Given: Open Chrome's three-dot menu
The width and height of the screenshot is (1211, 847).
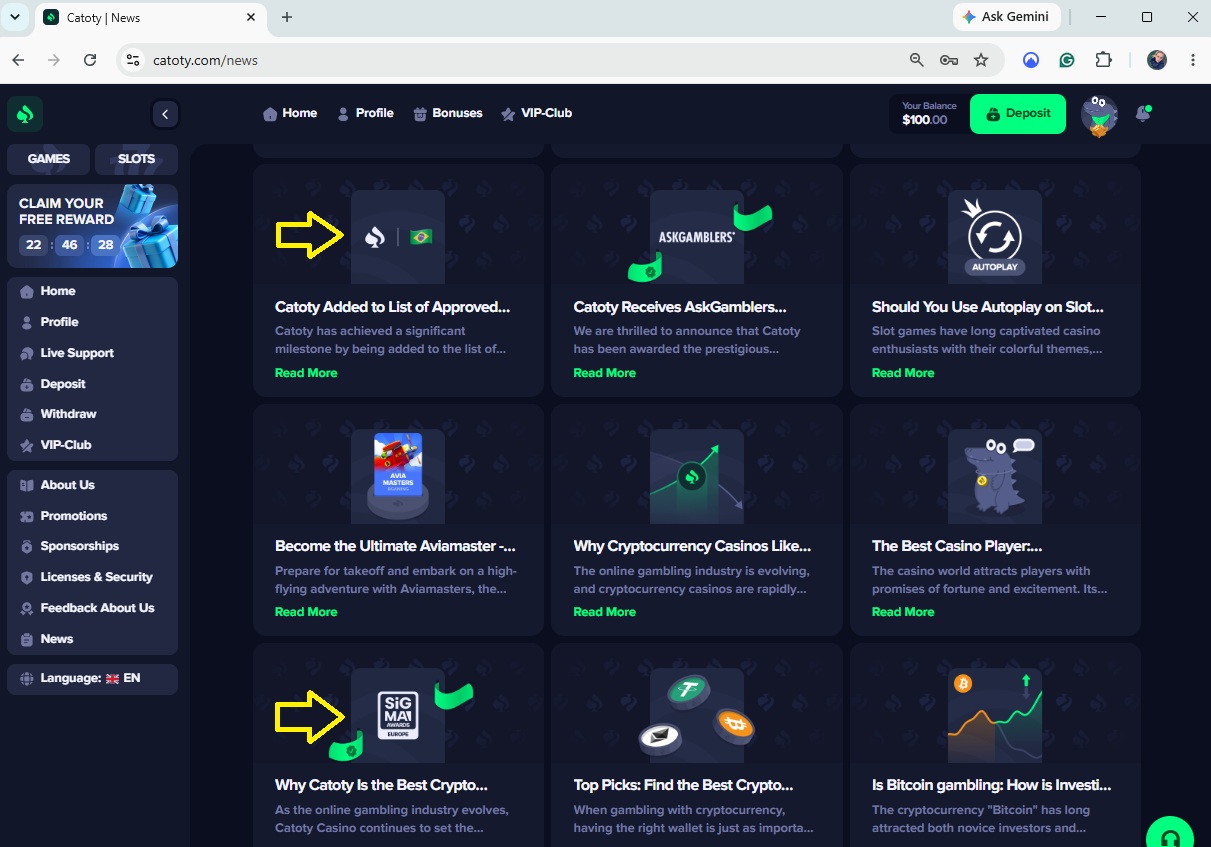Looking at the screenshot, I should pos(1193,60).
